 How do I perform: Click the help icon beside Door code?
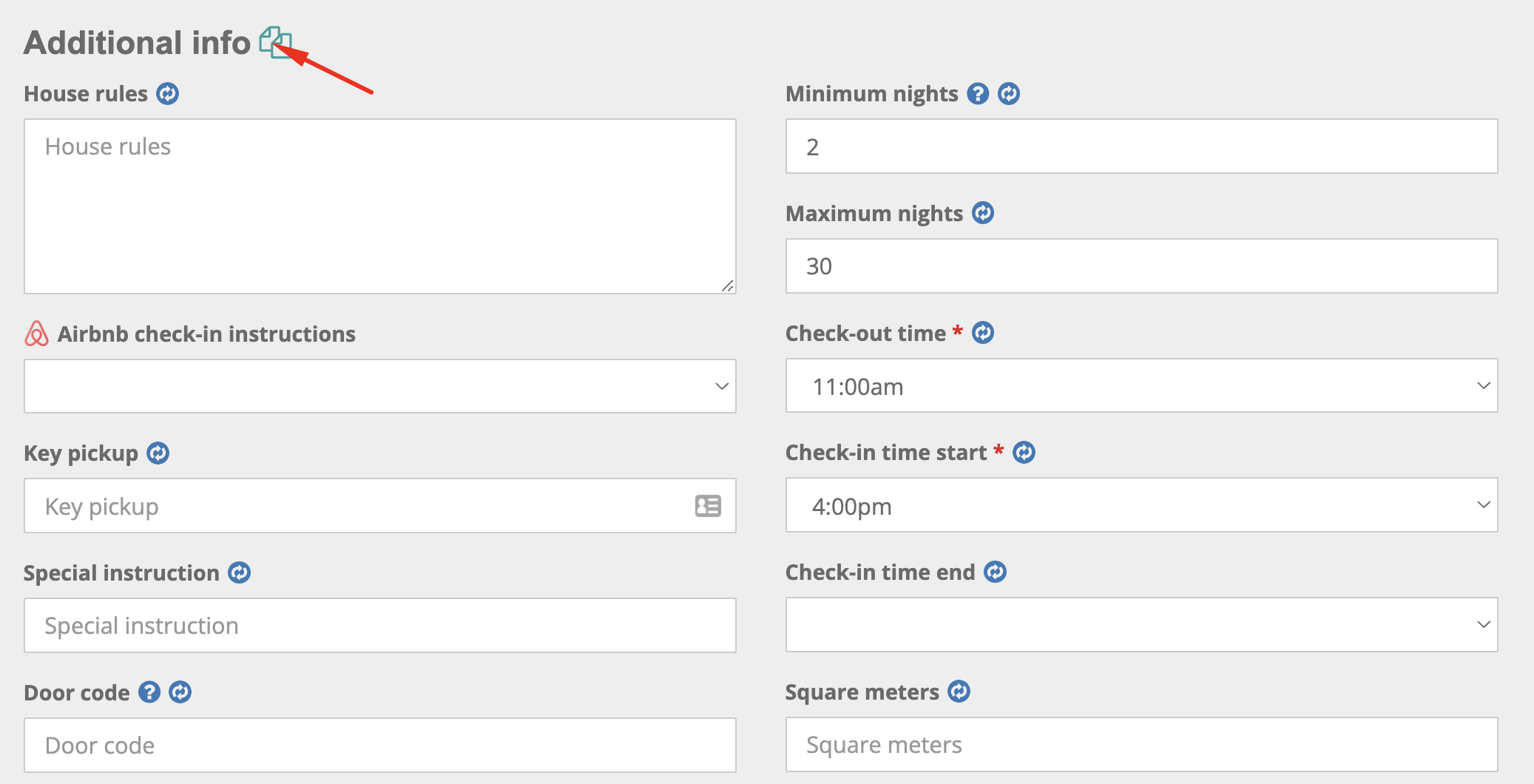149,692
